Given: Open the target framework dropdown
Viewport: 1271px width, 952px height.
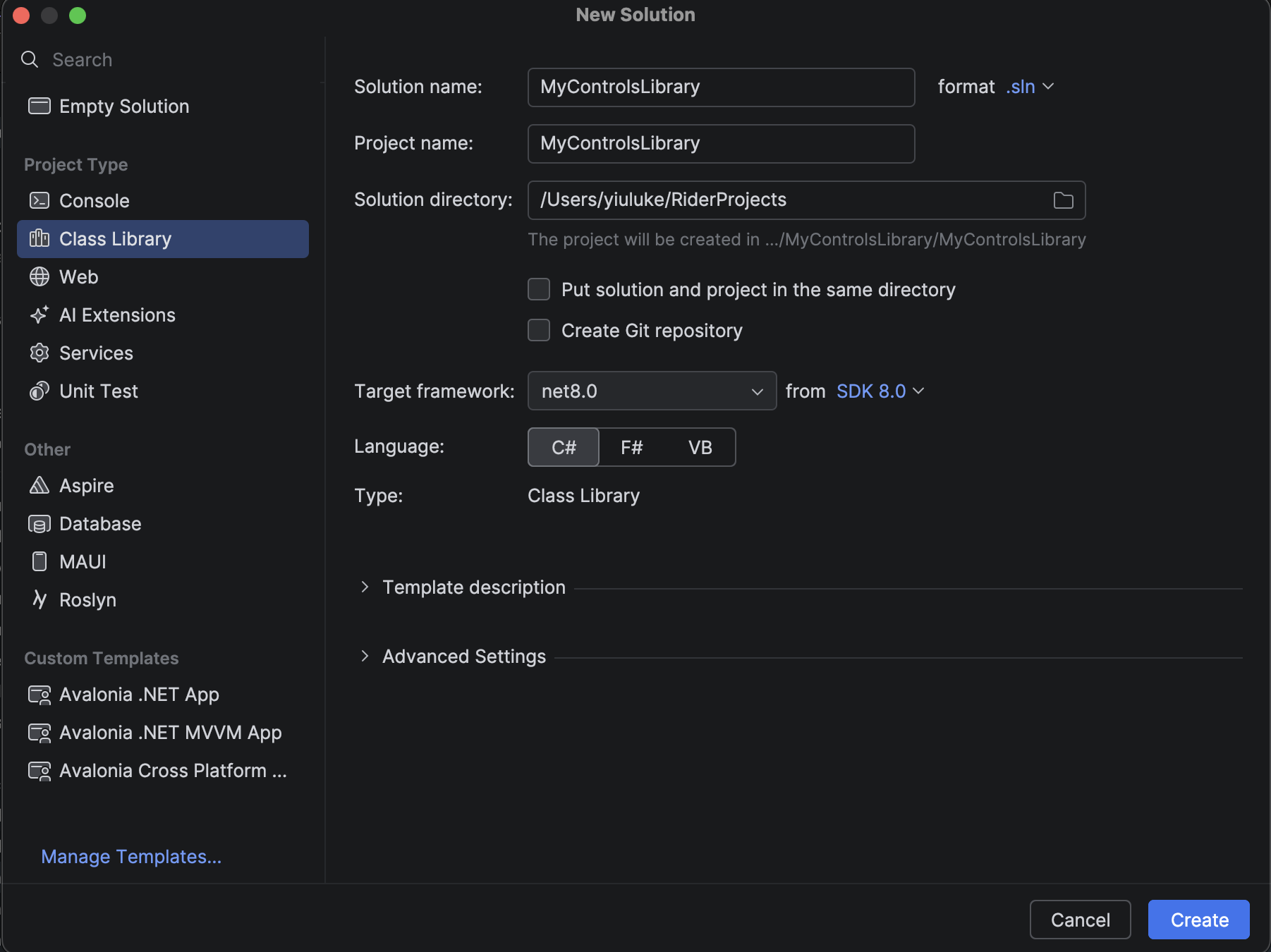Looking at the screenshot, I should click(756, 391).
